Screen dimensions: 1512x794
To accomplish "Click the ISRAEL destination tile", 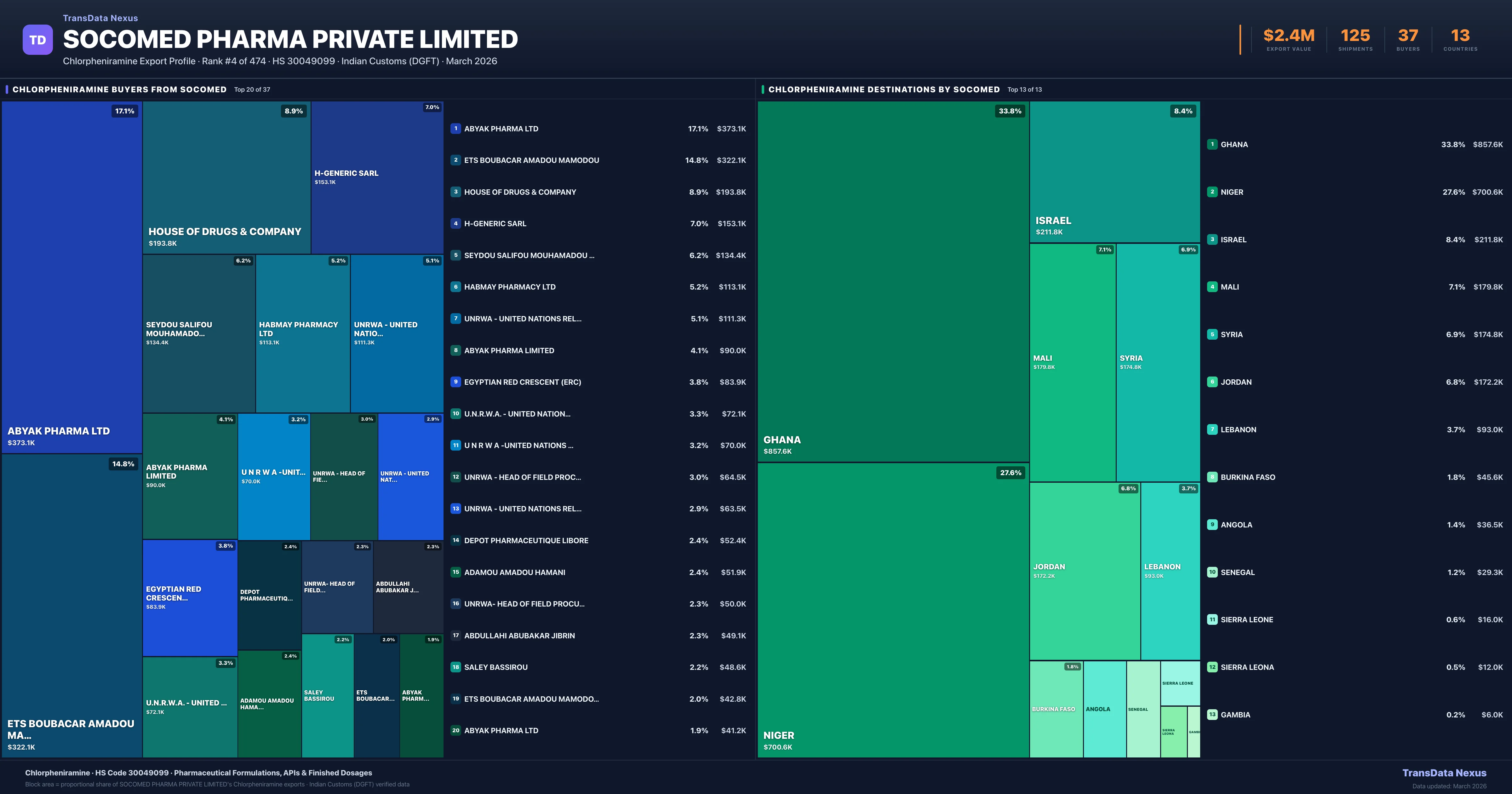I will point(1114,171).
